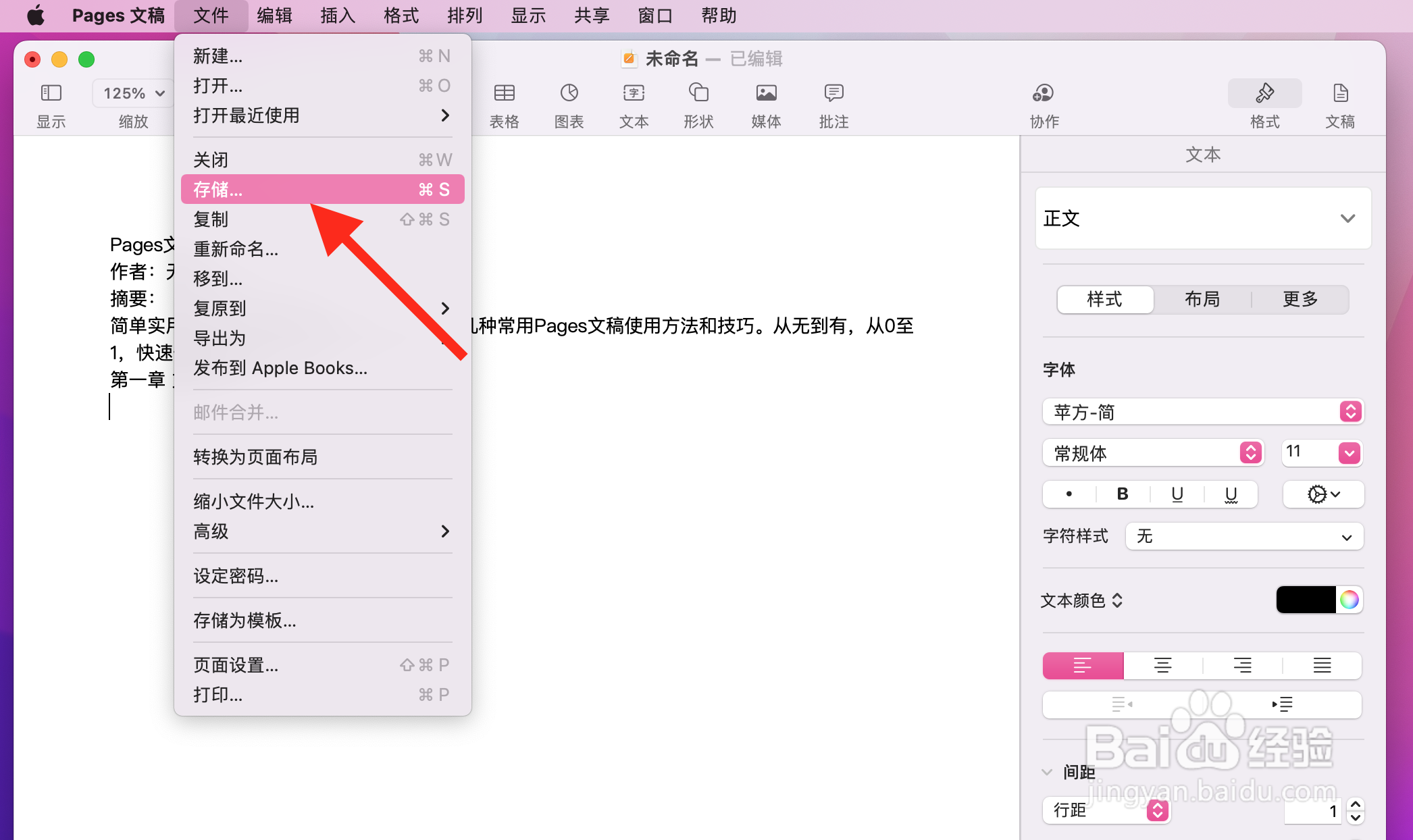Toggle bold formatting B button
The height and width of the screenshot is (840, 1413).
click(x=1123, y=494)
